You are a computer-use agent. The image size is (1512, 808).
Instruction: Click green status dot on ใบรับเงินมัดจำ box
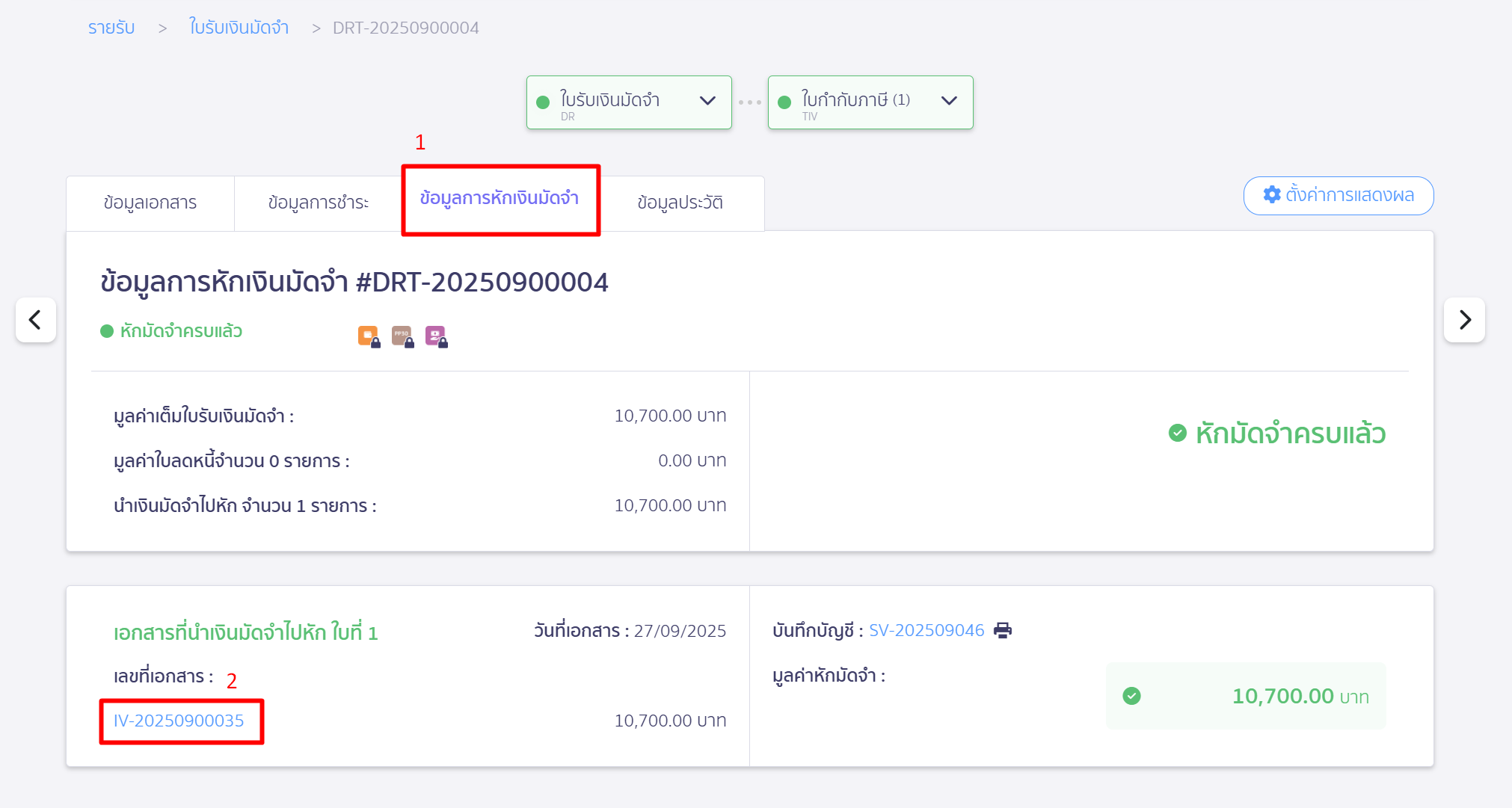[x=544, y=102]
